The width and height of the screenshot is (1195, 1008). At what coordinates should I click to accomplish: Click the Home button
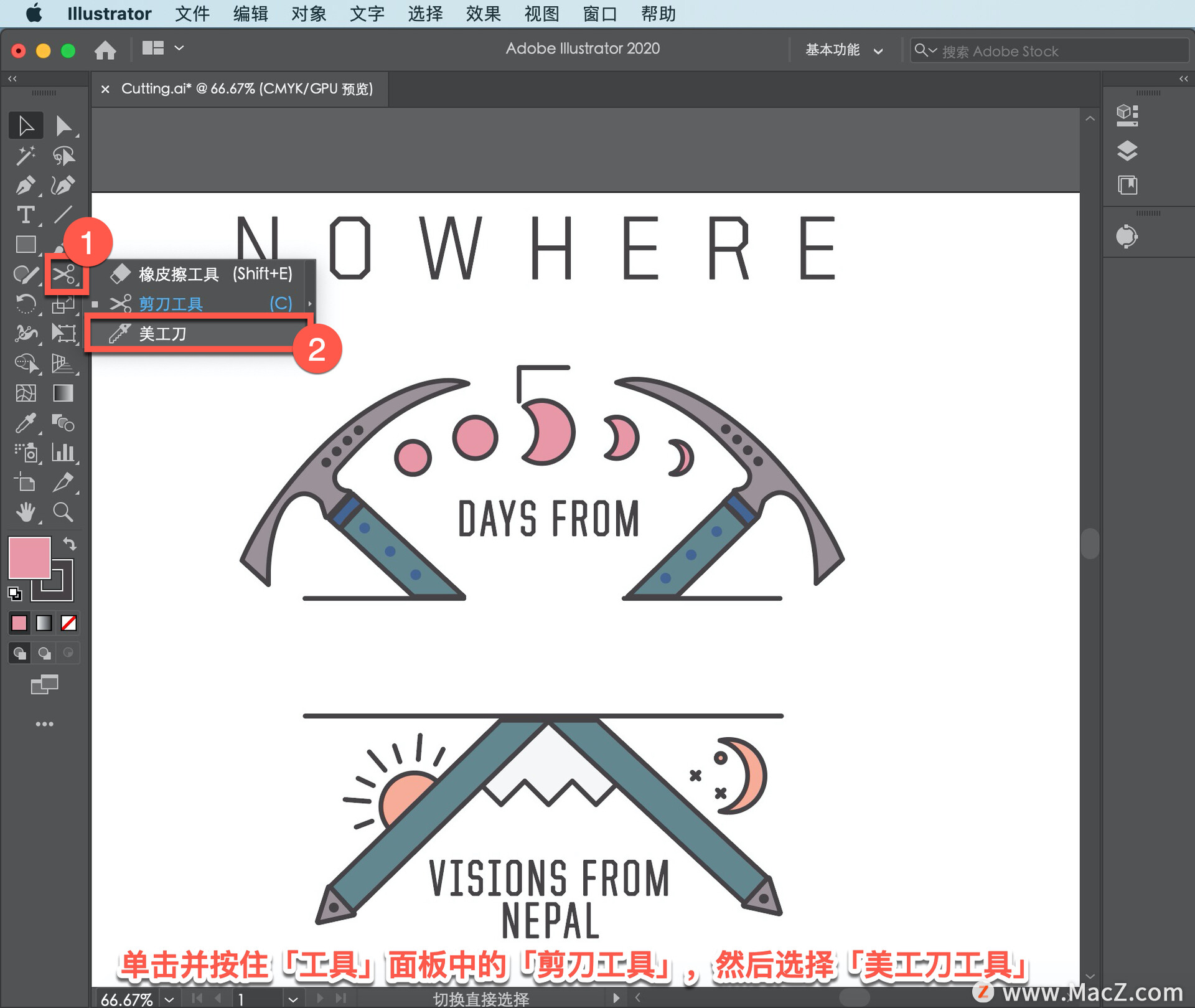coord(105,50)
